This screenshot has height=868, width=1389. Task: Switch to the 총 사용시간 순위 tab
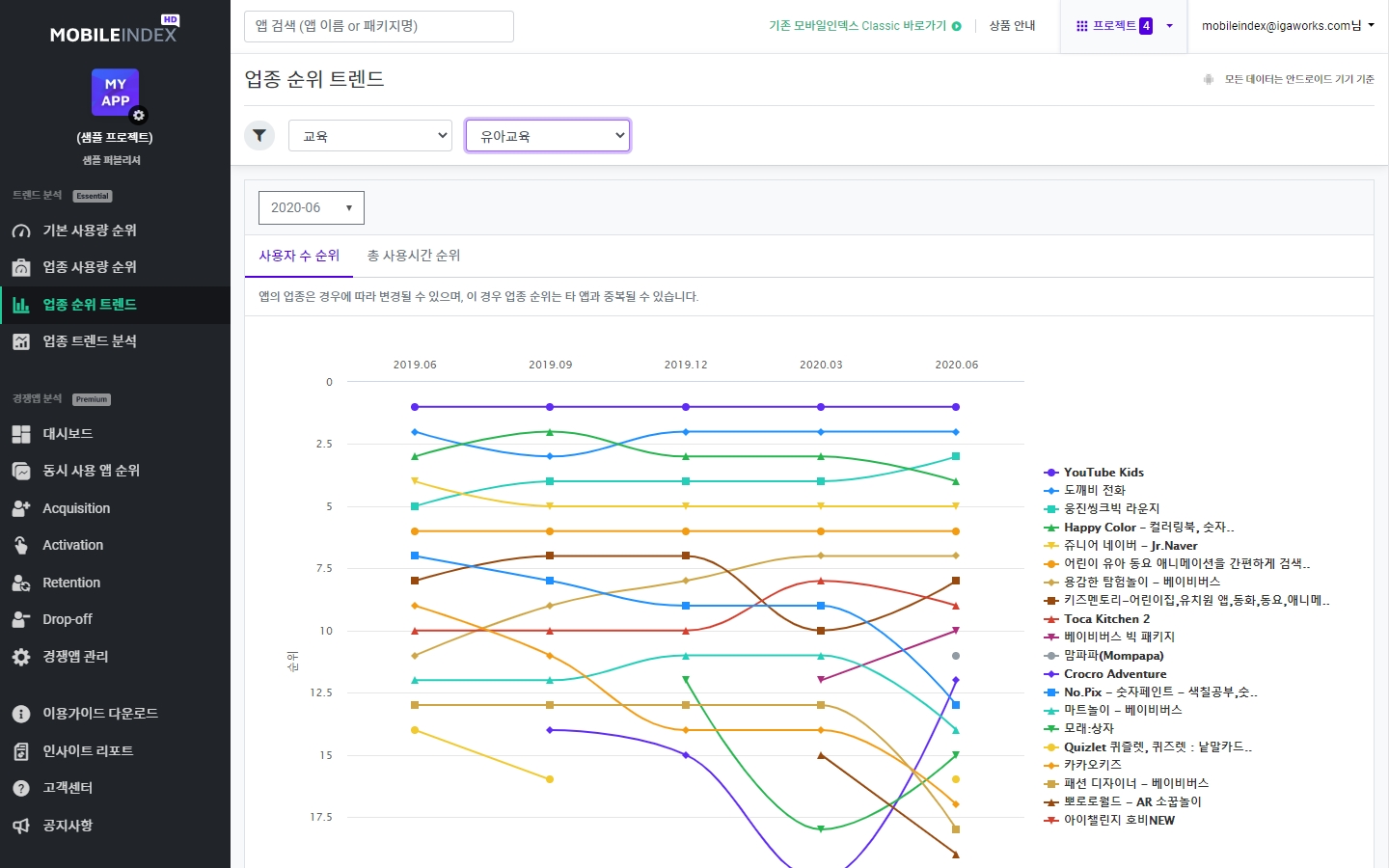(x=414, y=256)
